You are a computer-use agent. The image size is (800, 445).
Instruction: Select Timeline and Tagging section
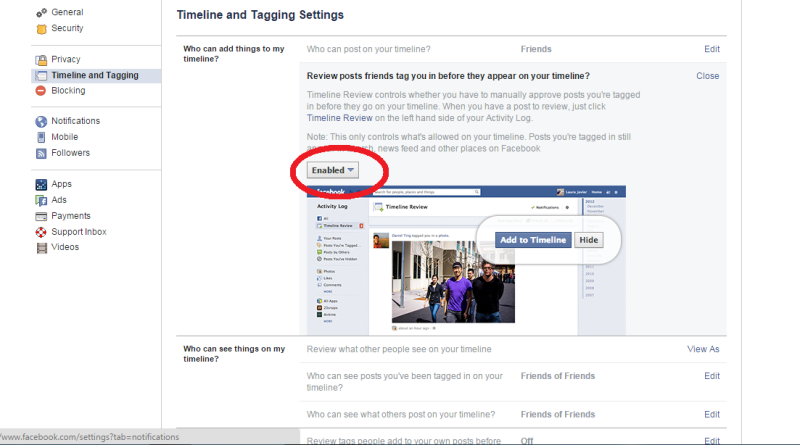(95, 75)
